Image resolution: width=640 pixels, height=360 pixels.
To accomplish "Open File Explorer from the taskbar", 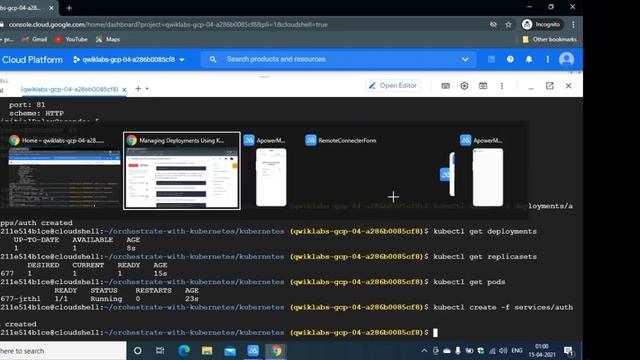I will pos(207,351).
